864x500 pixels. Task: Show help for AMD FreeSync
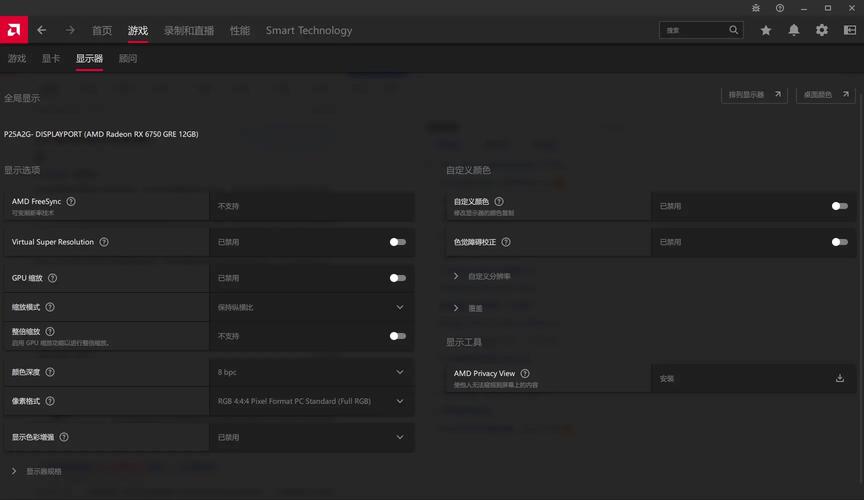coord(71,201)
